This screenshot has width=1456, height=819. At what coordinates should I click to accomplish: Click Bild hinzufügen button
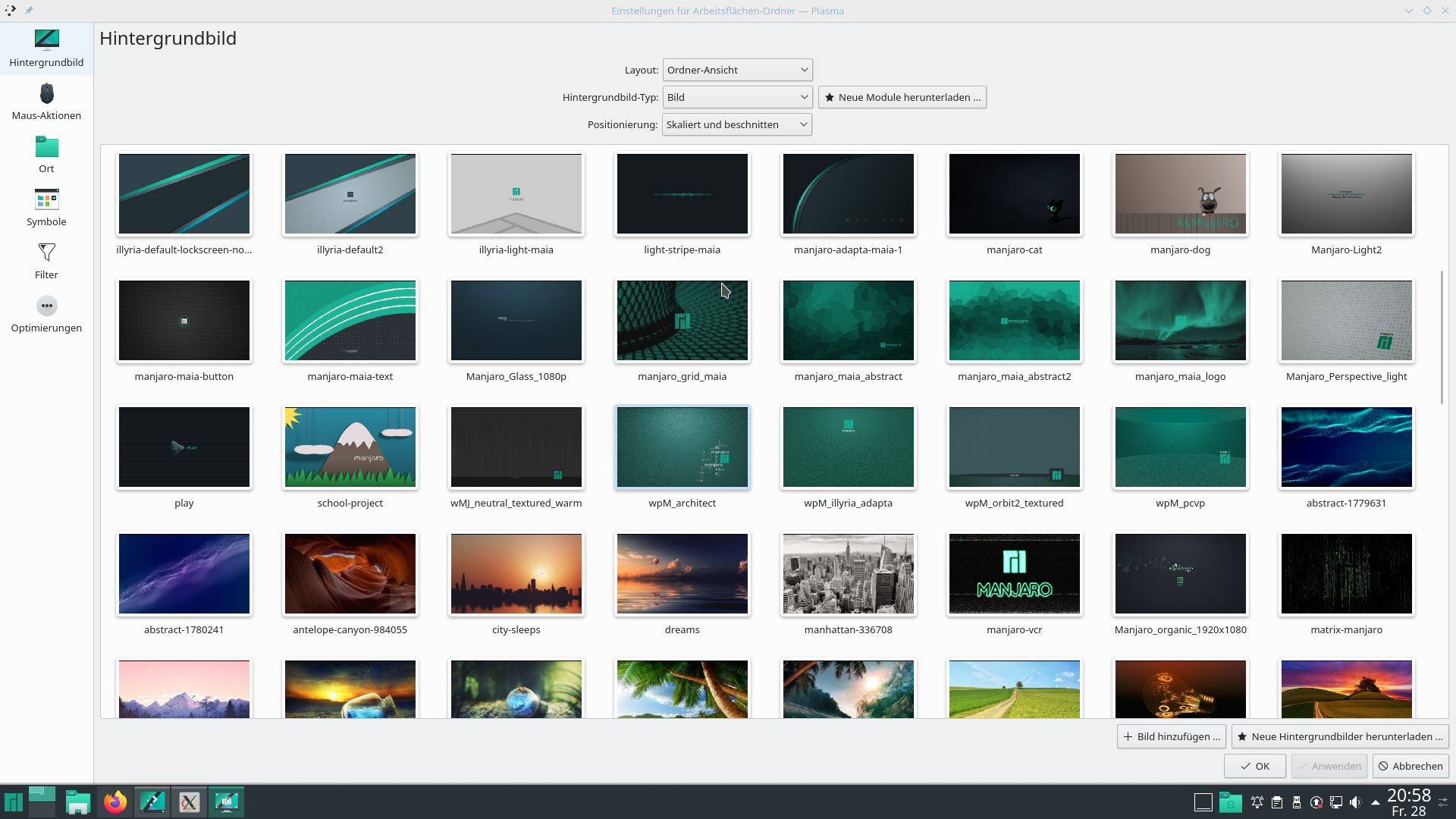point(1172,736)
